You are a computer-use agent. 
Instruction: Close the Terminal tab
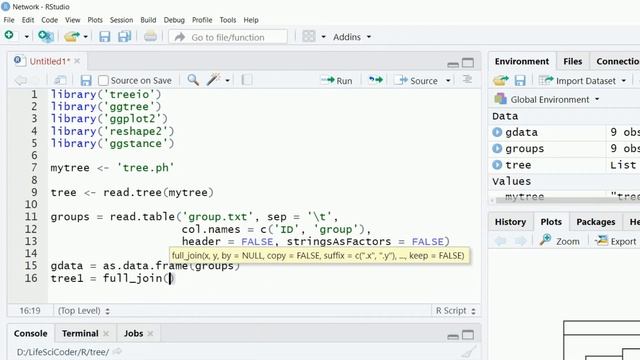click(106, 333)
